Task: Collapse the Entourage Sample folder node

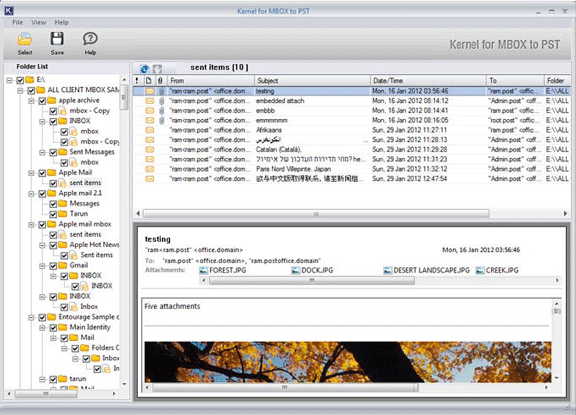Action: [x=32, y=317]
